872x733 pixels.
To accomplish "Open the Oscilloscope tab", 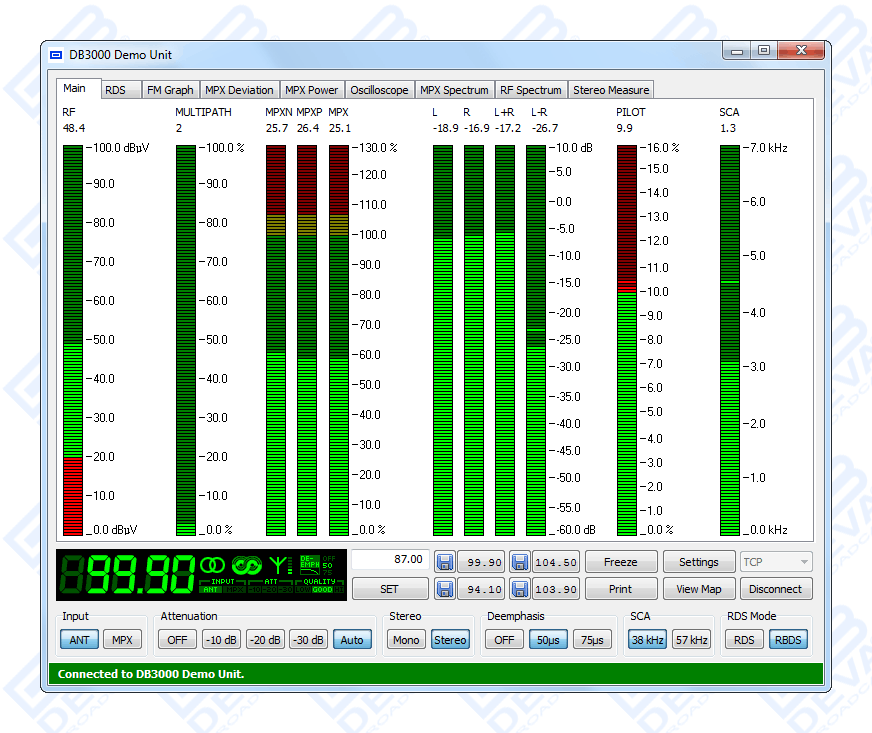I will 379,90.
